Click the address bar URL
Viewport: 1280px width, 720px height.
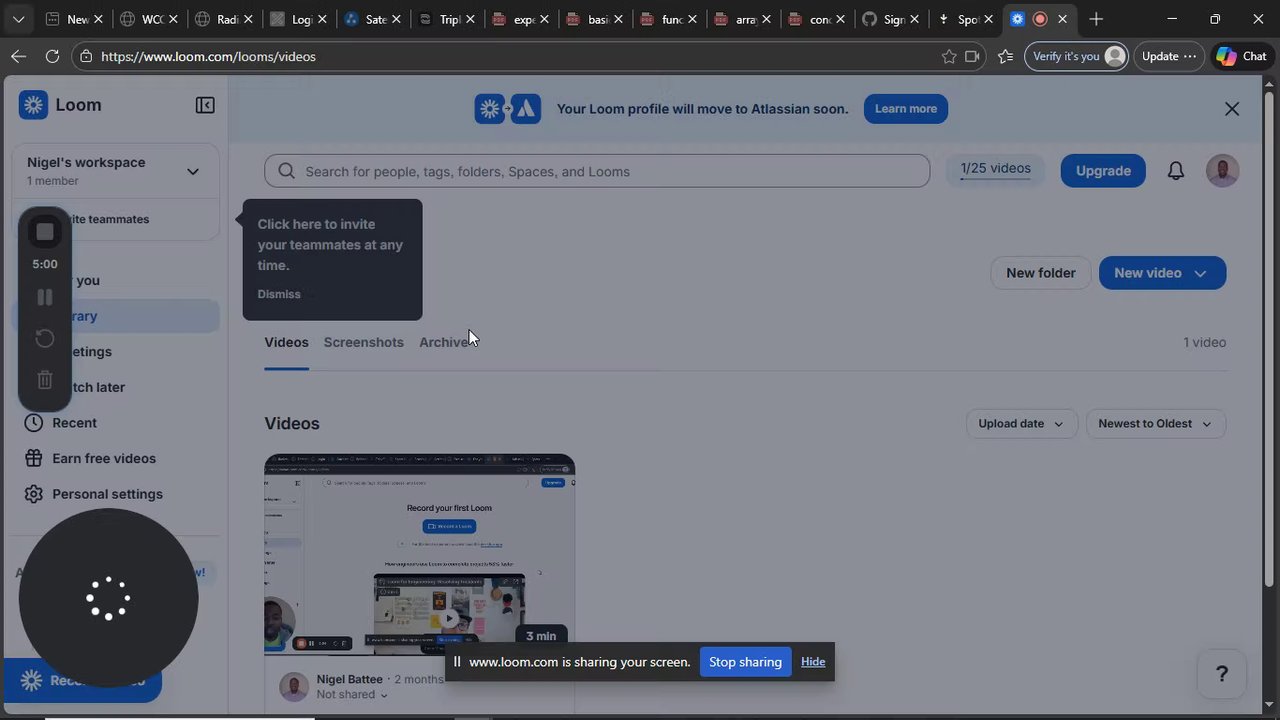(208, 56)
